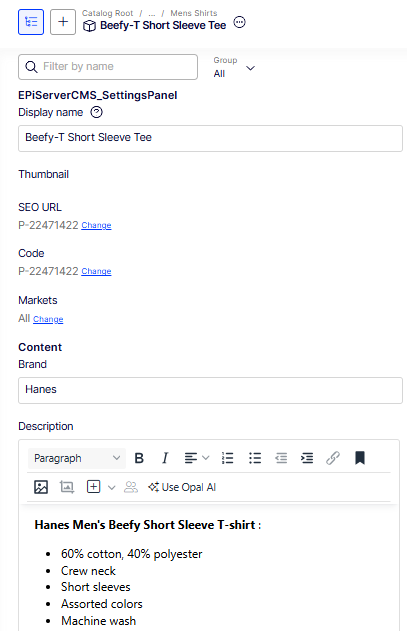Open the Mens Shirts breadcrumb
The height and width of the screenshot is (631, 407).
point(194,13)
